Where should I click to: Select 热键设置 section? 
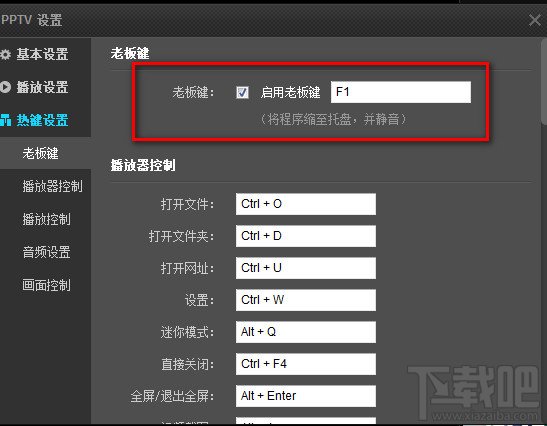[42, 120]
